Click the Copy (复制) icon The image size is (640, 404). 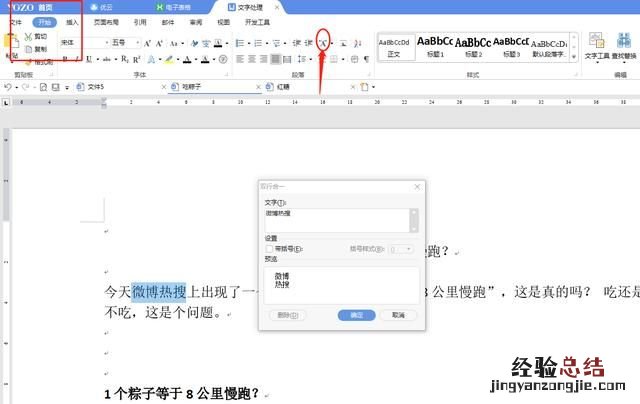[28, 49]
